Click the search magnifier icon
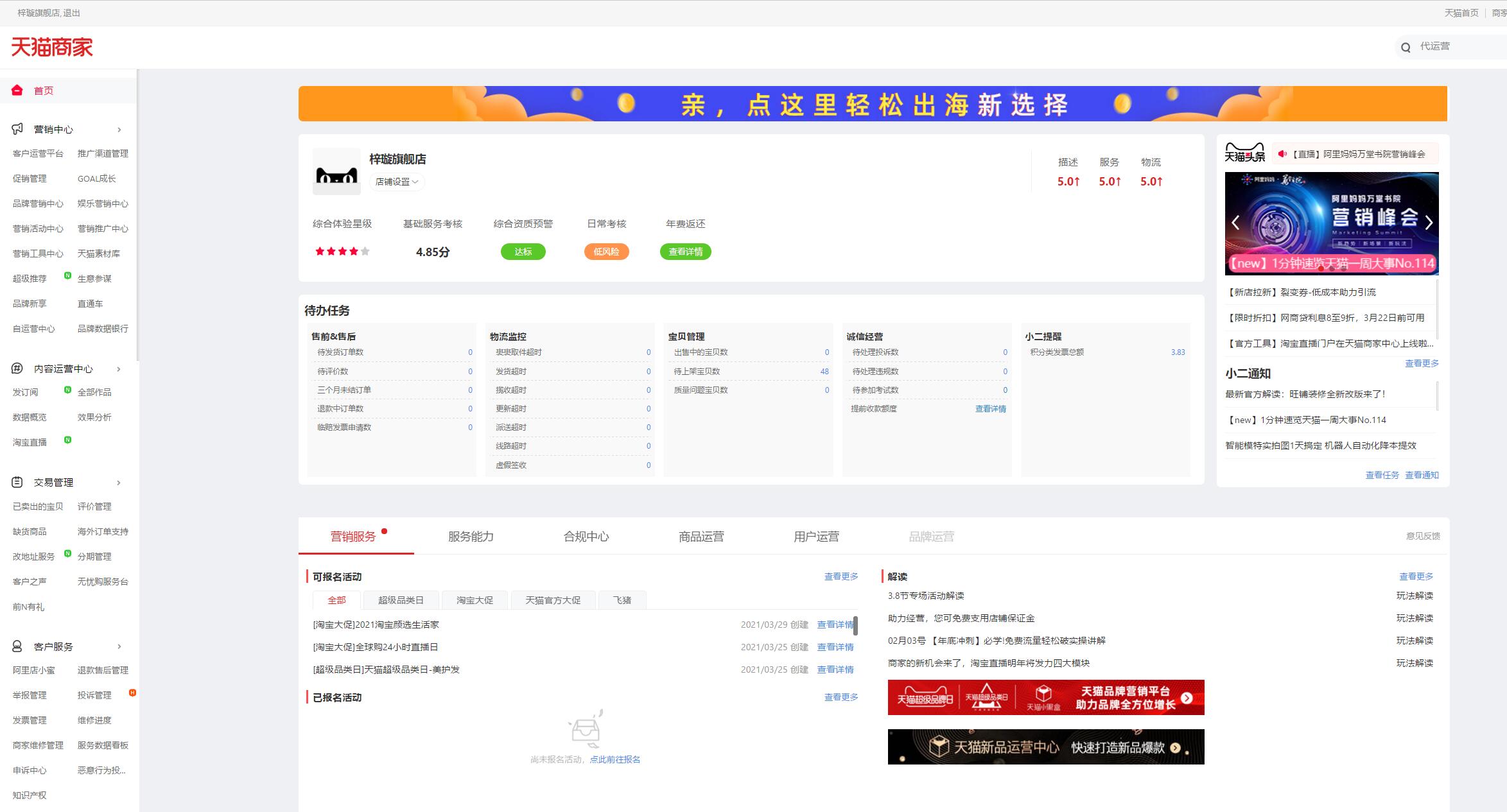This screenshot has width=1507, height=812. (1406, 47)
